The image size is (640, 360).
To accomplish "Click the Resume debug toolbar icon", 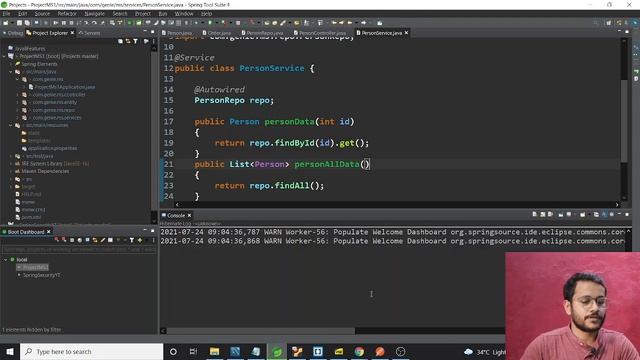I will click(56, 23).
